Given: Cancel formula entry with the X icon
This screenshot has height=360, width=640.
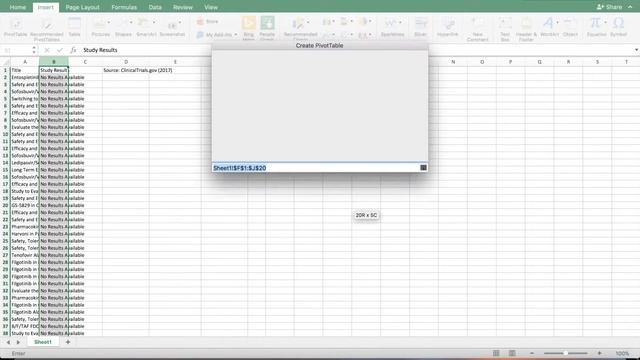Looking at the screenshot, I should (x=47, y=50).
